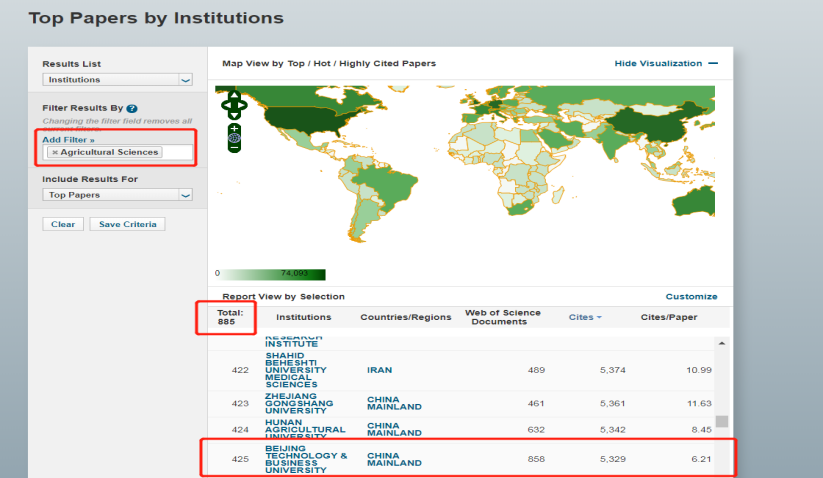Image resolution: width=823 pixels, height=478 pixels.
Task: Pan the map up with arrow control
Action: (234, 93)
